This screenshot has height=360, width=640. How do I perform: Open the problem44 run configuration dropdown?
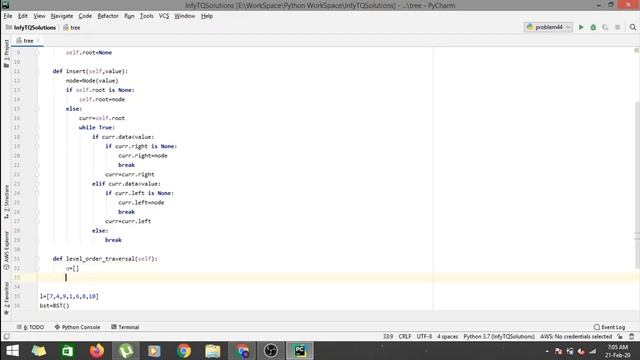click(549, 27)
